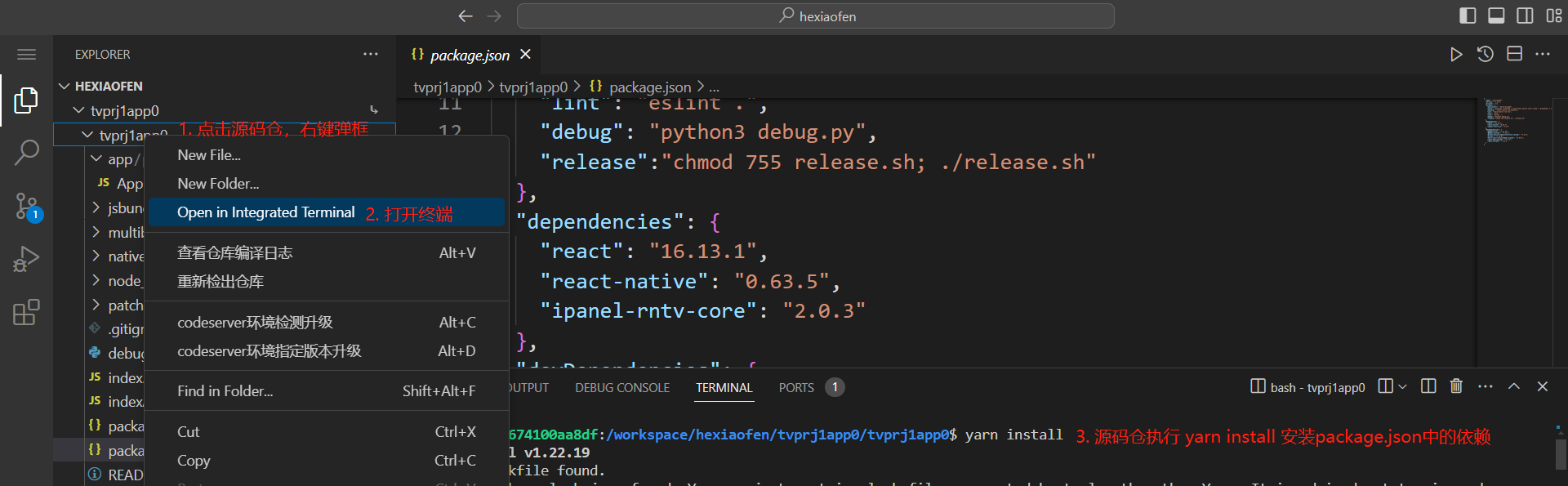Open Run and Debug view

coord(26,260)
